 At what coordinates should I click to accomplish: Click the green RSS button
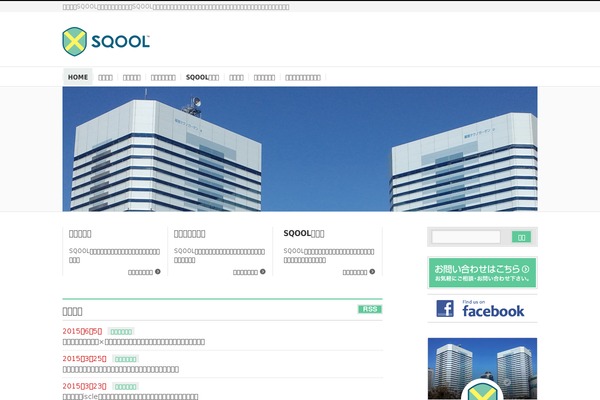(370, 309)
